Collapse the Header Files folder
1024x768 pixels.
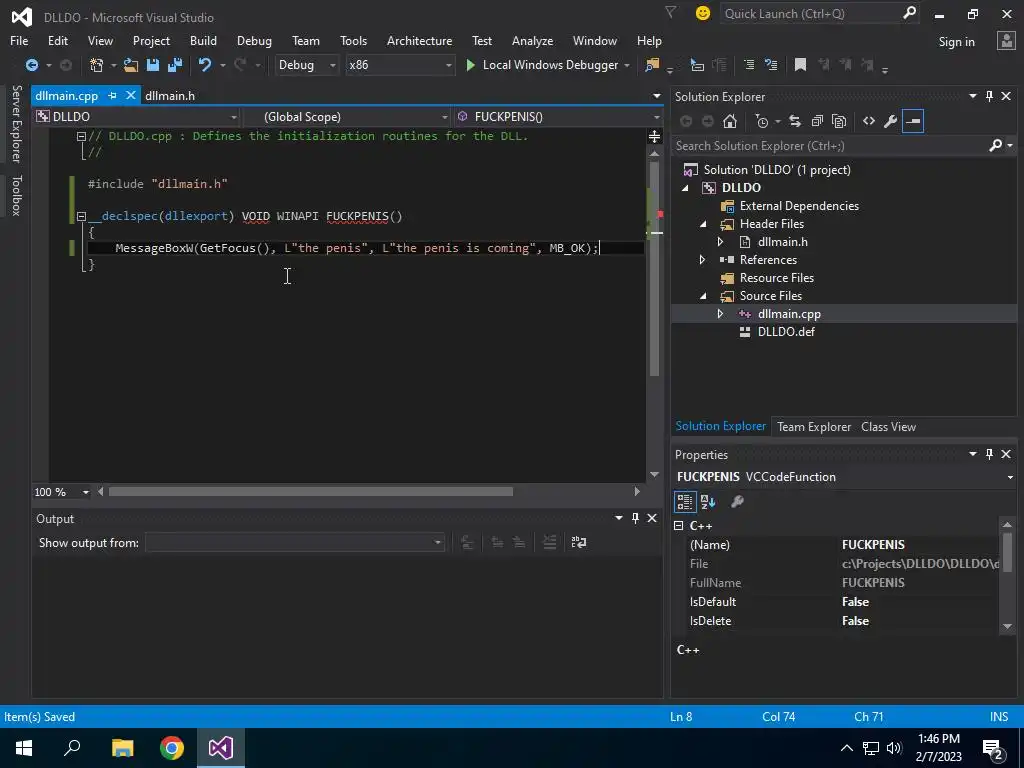point(703,224)
